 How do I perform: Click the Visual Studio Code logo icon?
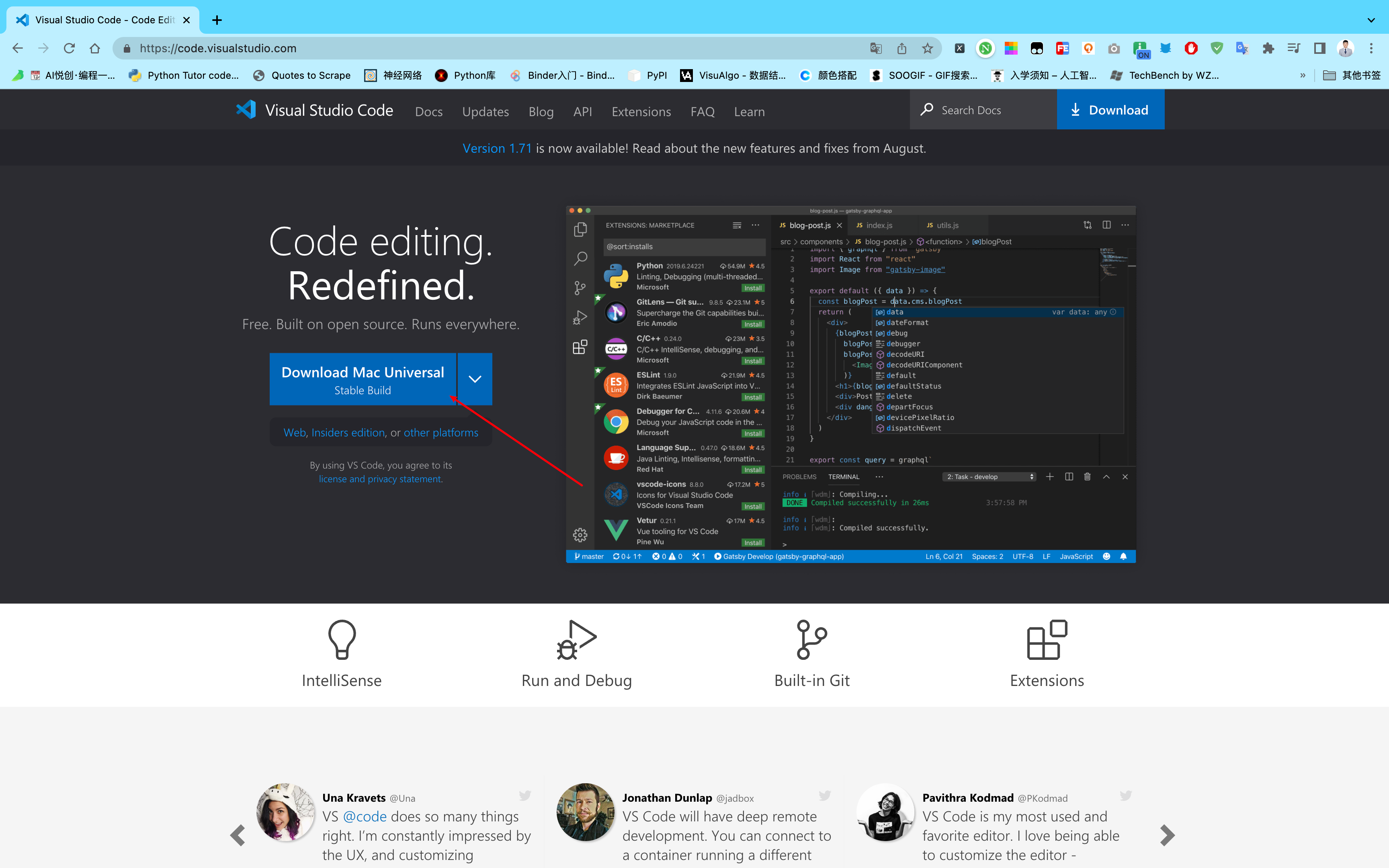coord(246,110)
